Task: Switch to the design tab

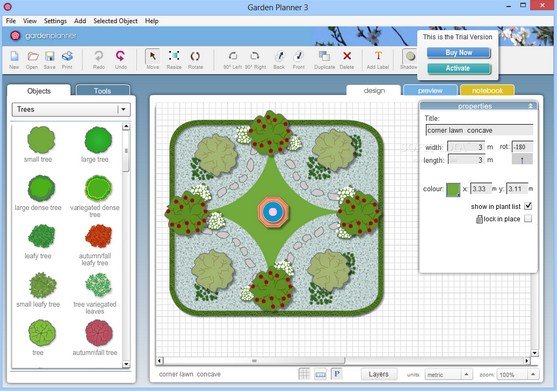Action: [374, 91]
